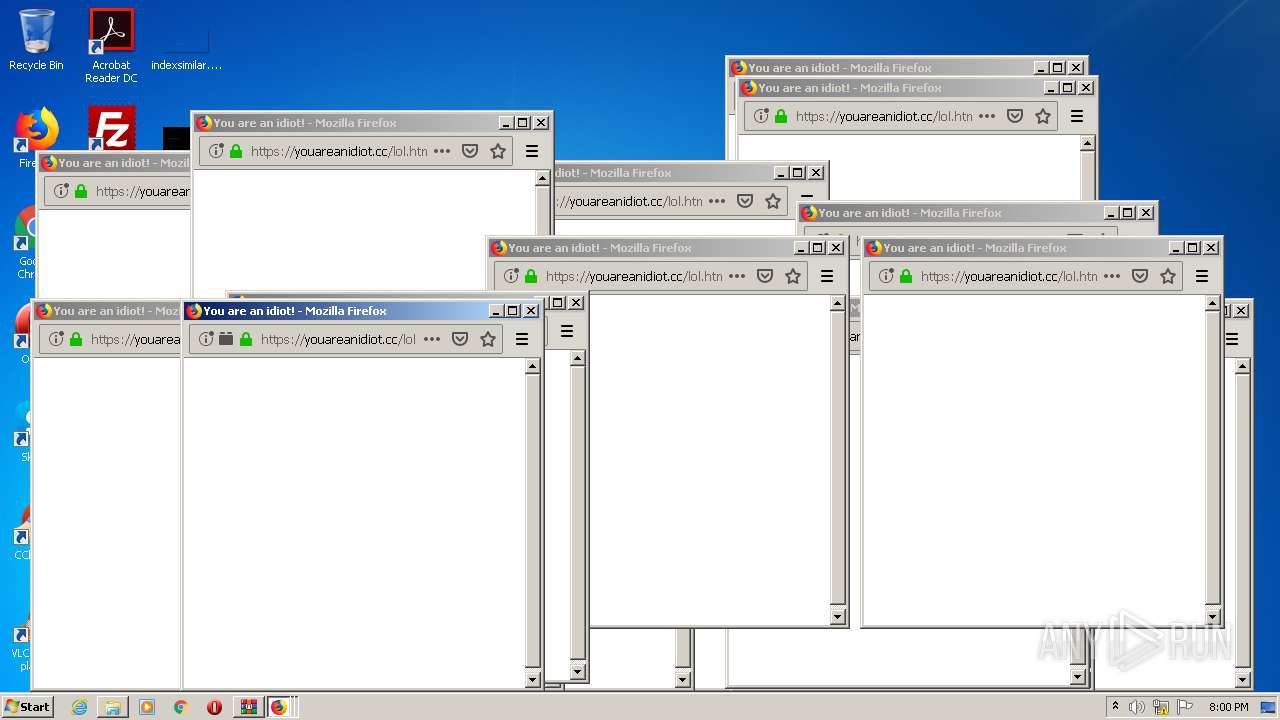Open Windows Explorer from the taskbar
Screen dimensions: 1280x720
click(x=113, y=707)
